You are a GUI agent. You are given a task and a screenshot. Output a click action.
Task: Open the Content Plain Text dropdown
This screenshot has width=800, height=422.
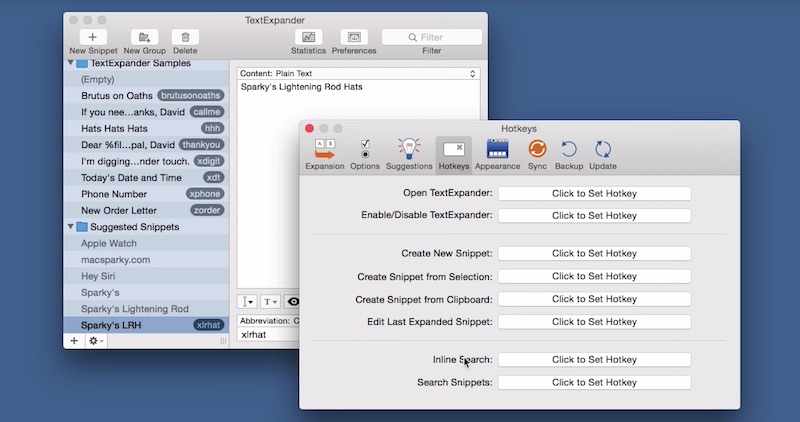tap(358, 73)
